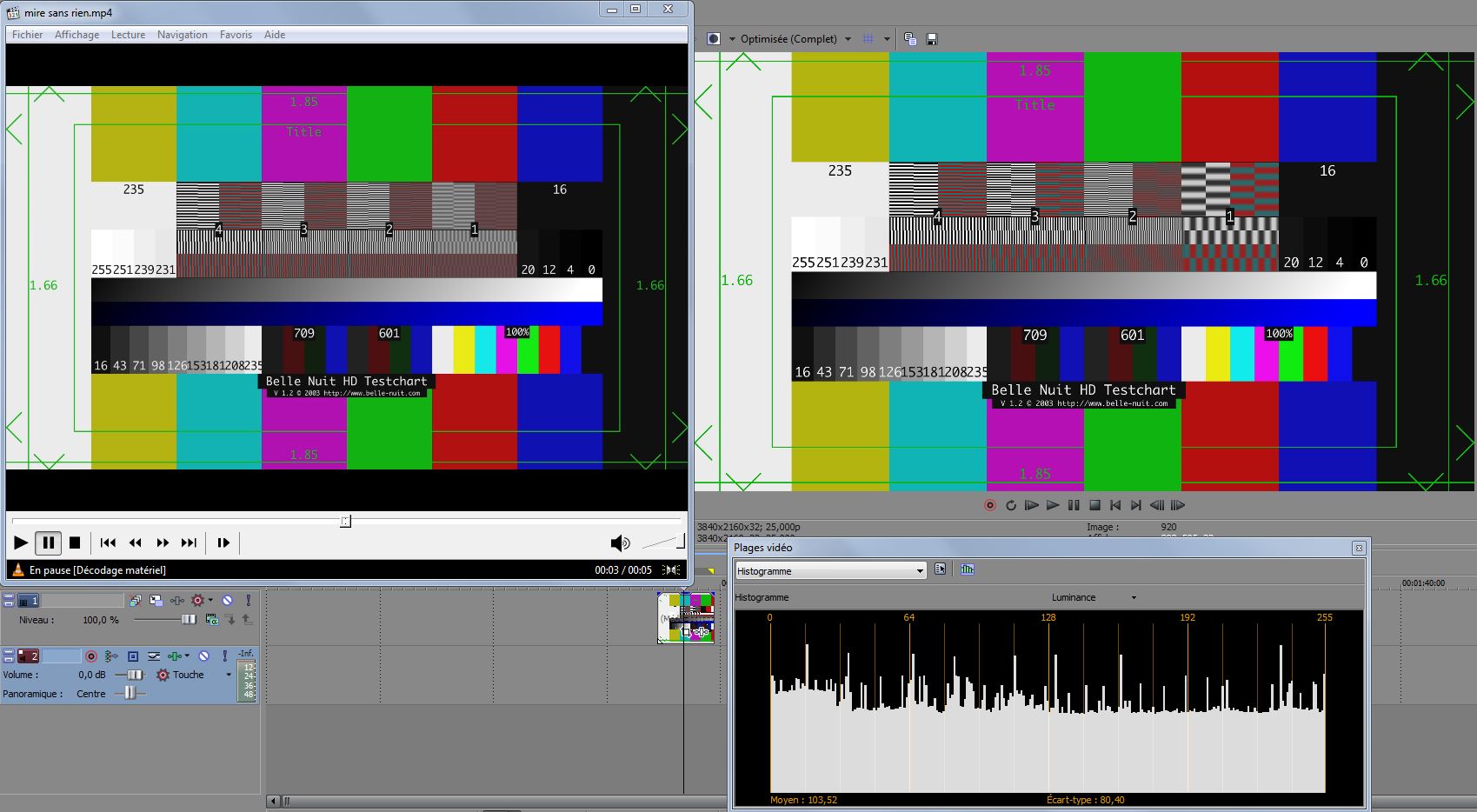Mute video track 1
1477x812 pixels.
[x=227, y=601]
